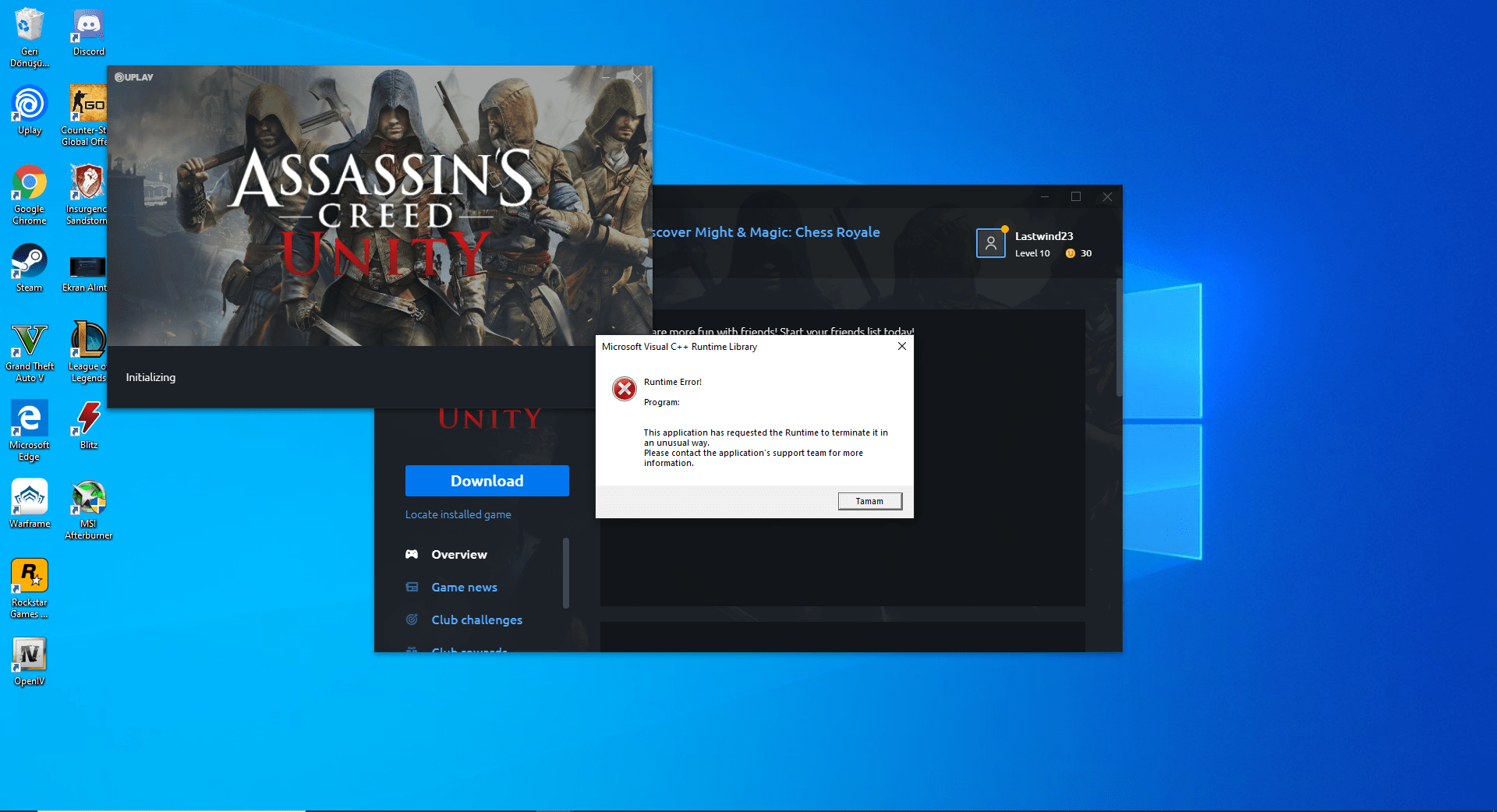Open the Google Chrome desktop icon

pyautogui.click(x=30, y=195)
